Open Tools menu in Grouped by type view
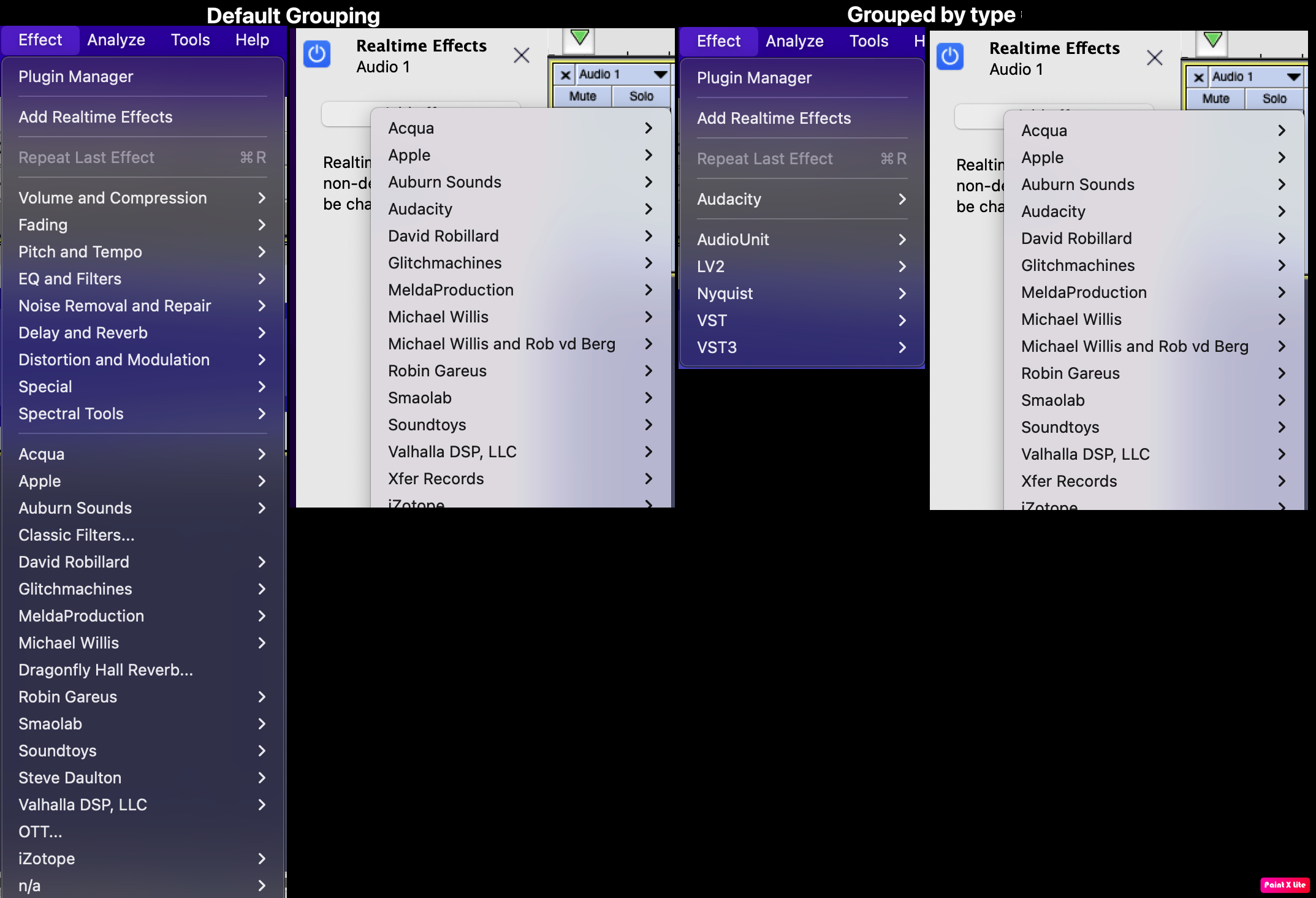This screenshot has height=898, width=1316. [x=869, y=41]
